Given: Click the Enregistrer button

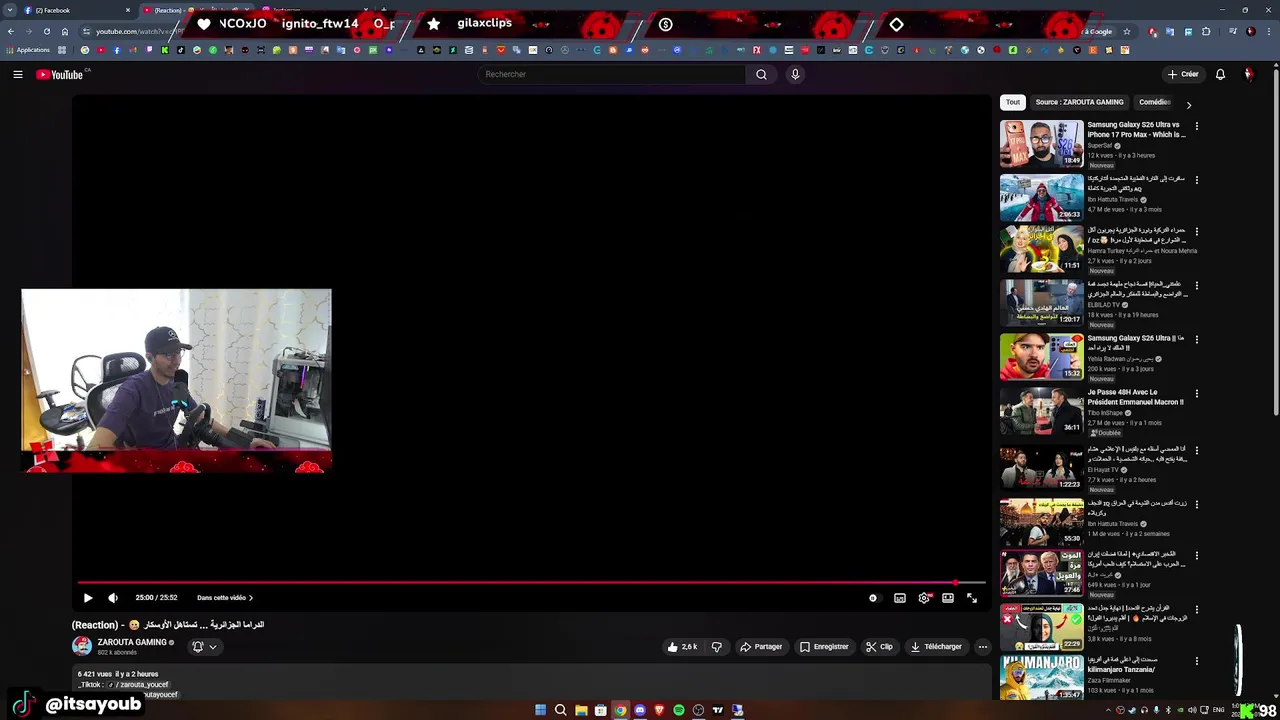Looking at the screenshot, I should click(824, 647).
